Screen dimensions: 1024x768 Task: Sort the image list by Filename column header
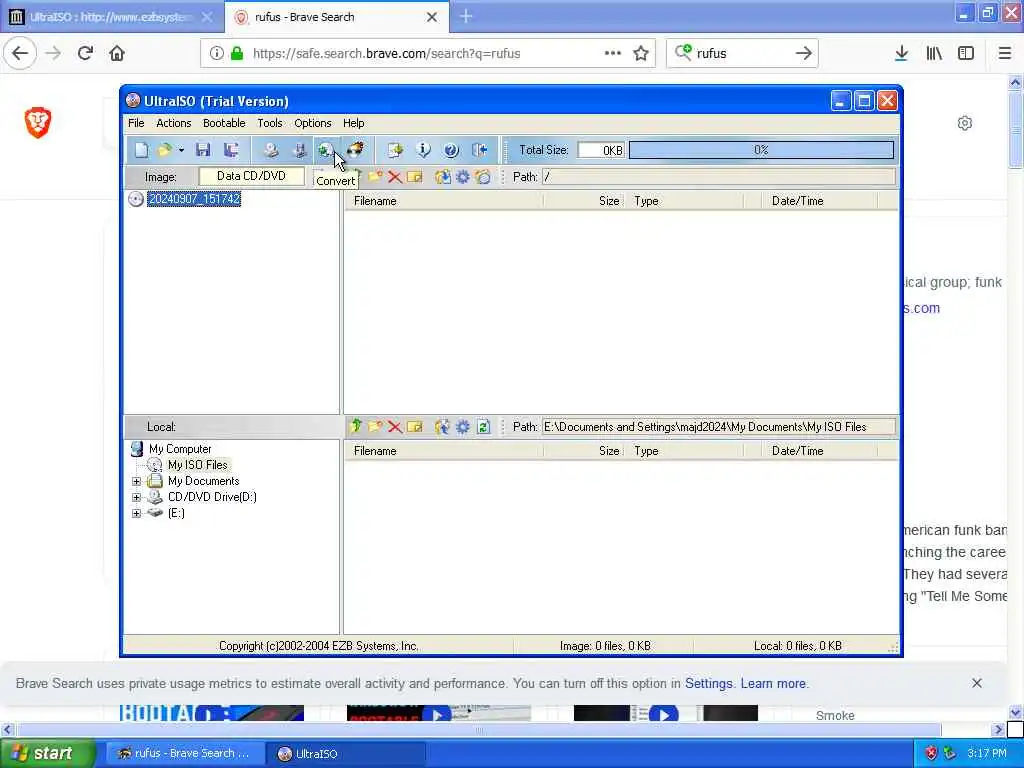[x=444, y=200]
